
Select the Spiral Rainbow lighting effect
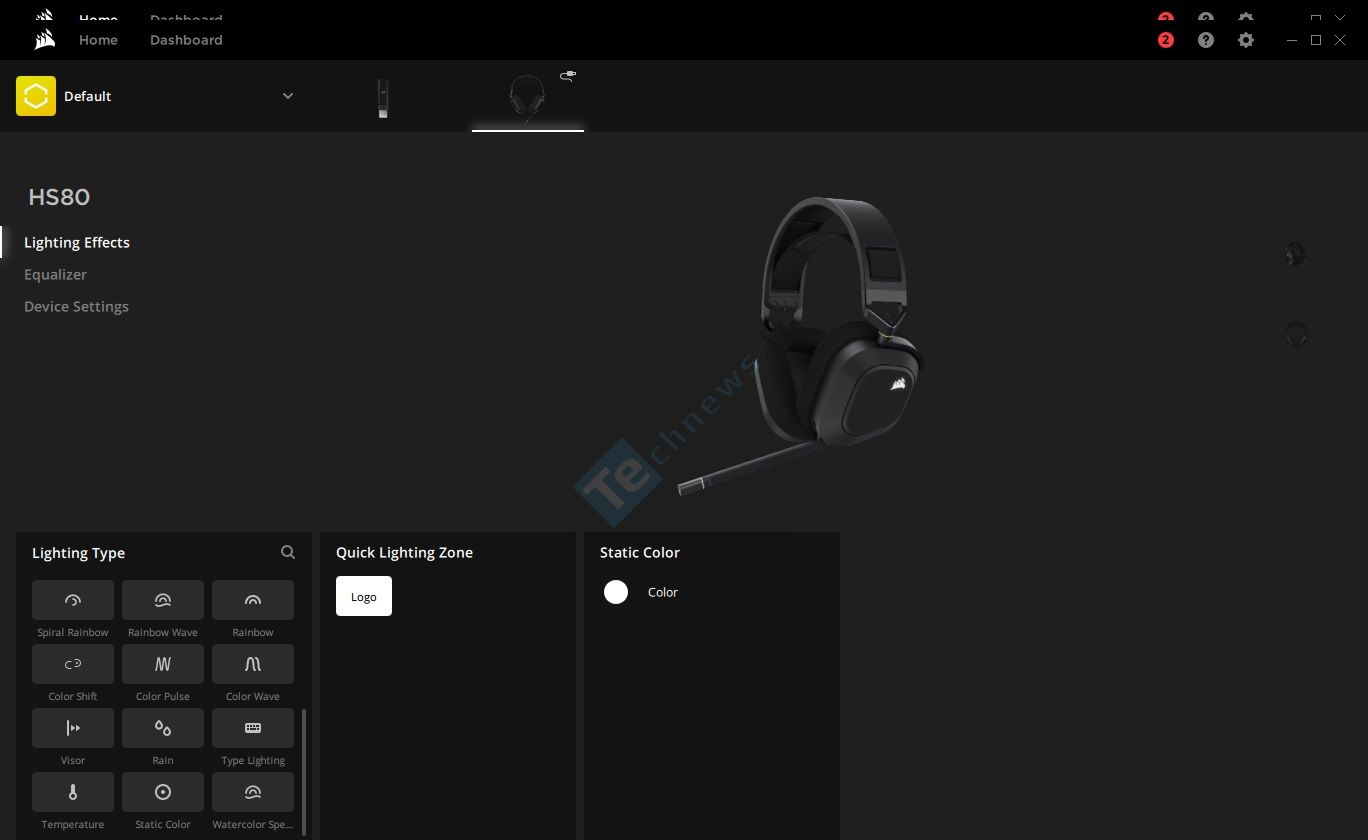click(x=73, y=600)
